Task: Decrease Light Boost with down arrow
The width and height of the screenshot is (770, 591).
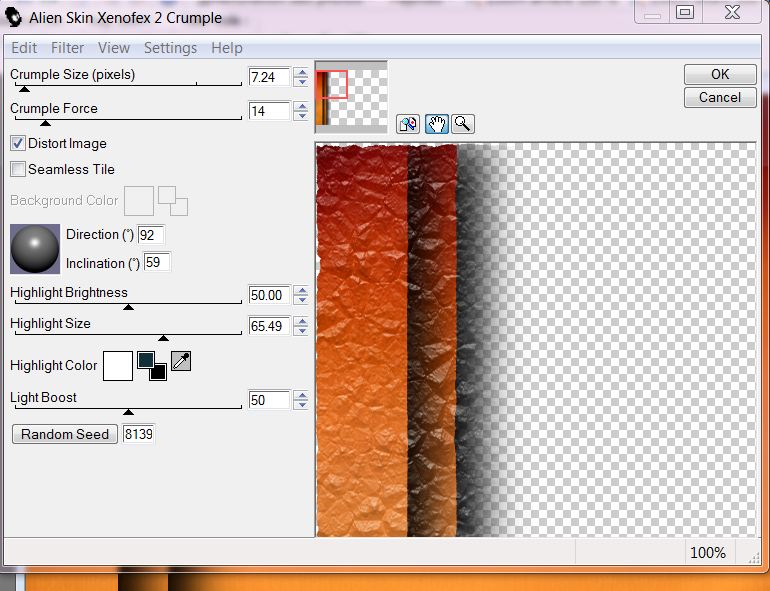Action: coord(301,405)
